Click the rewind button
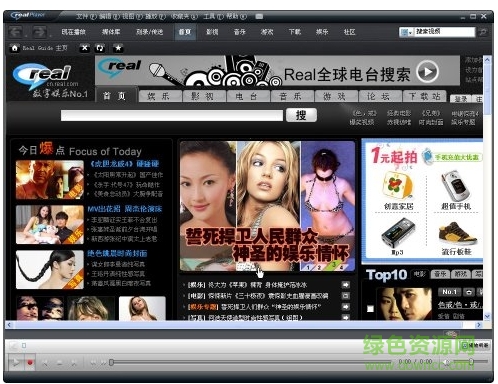 (94, 362)
